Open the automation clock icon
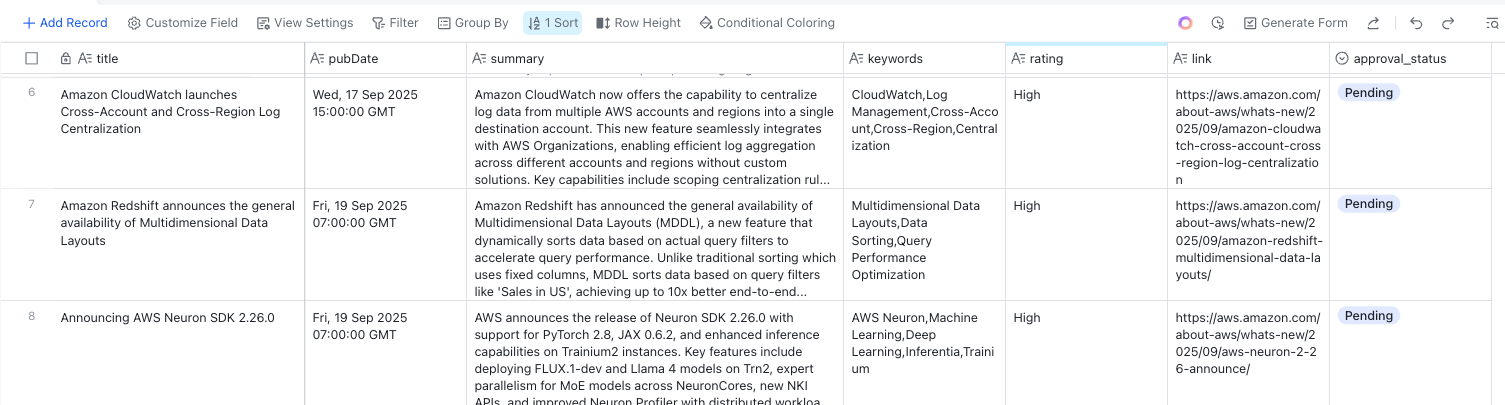Viewport: 1505px width, 405px height. [x=1217, y=23]
